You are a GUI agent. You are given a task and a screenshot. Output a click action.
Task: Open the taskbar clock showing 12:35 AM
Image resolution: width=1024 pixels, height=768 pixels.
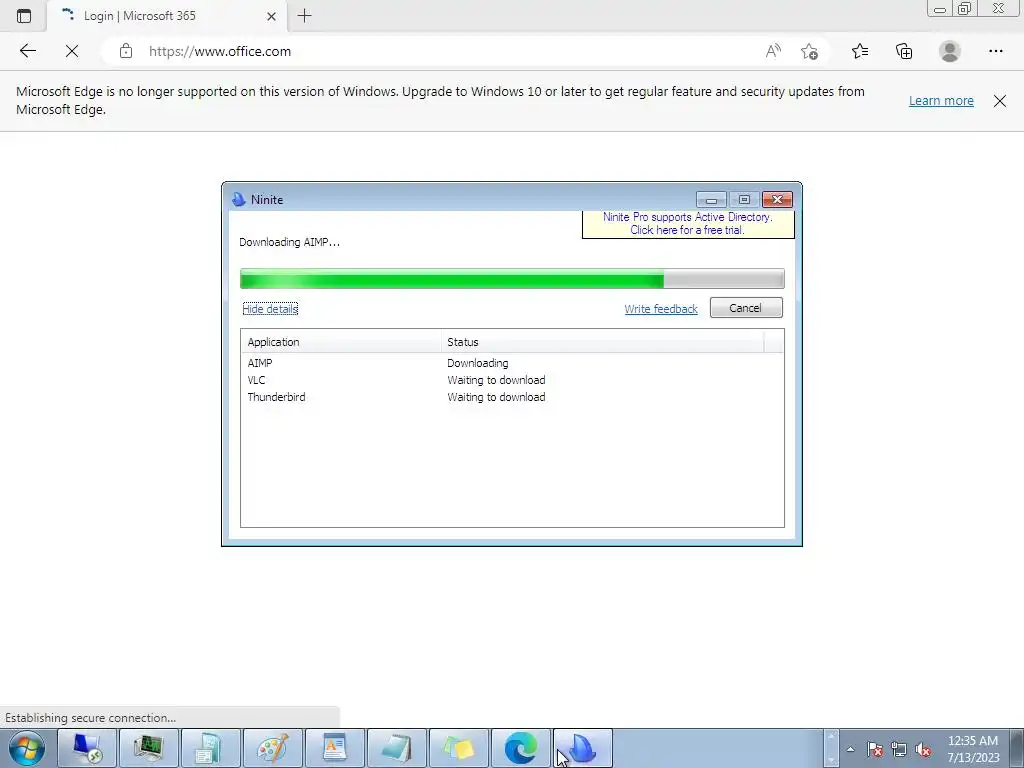[972, 749]
